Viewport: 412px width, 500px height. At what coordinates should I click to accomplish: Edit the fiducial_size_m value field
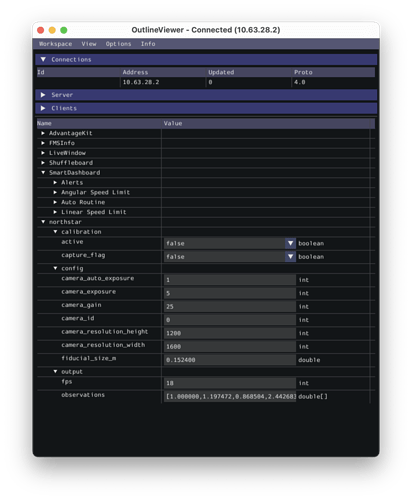(x=230, y=360)
